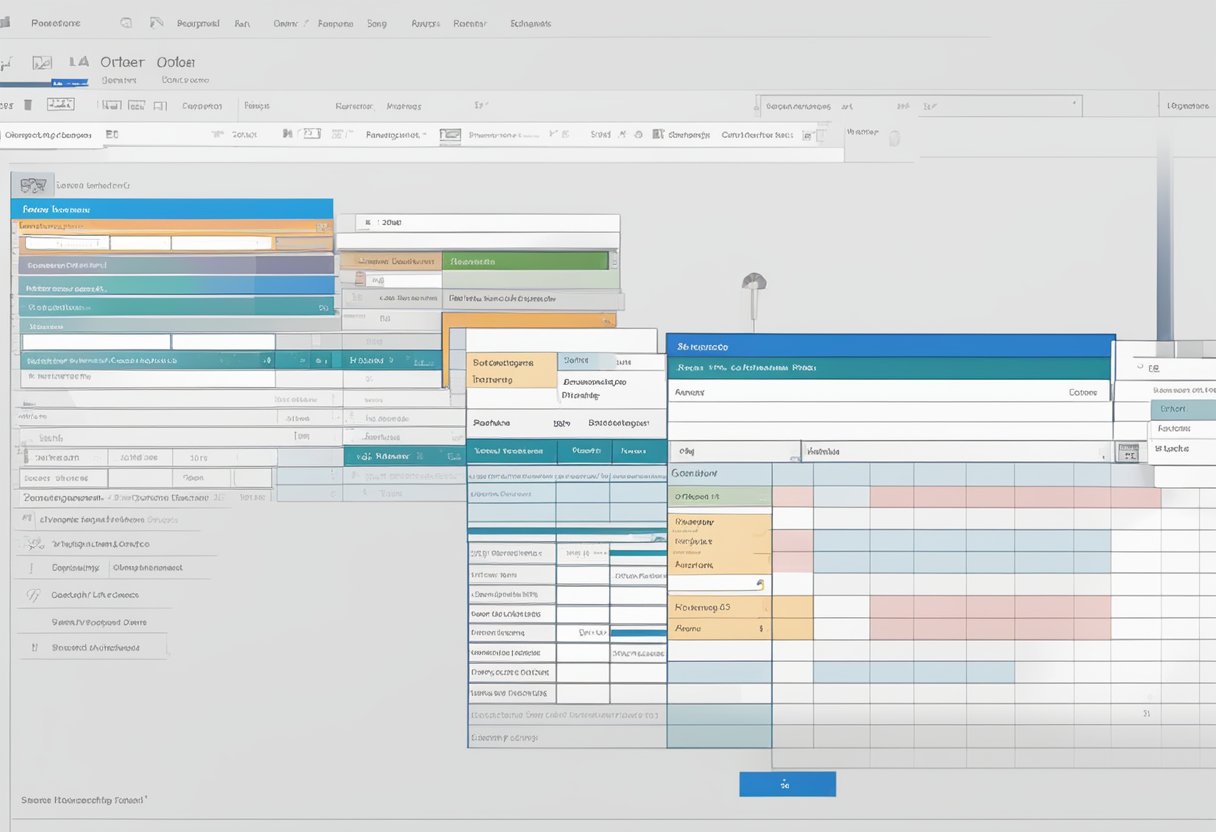Open the wide dropdown box in the upper-right toolbar
Image resolution: width=1216 pixels, height=832 pixels.
point(919,105)
